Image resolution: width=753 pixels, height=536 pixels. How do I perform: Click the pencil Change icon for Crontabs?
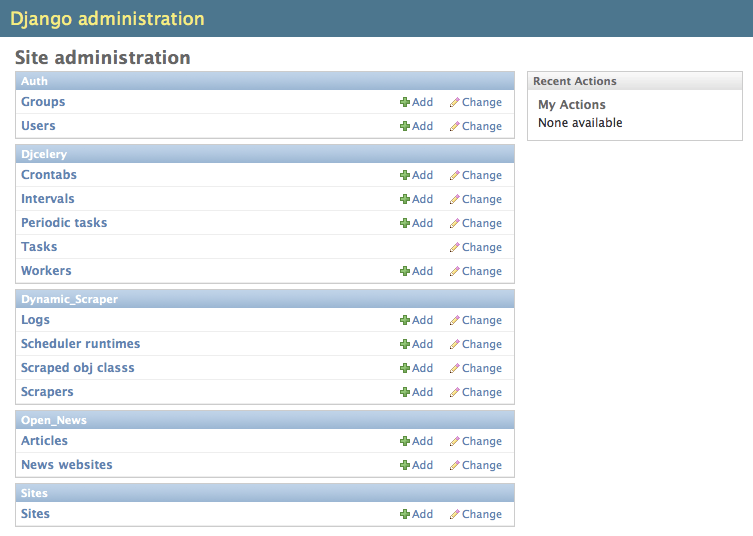(x=454, y=175)
